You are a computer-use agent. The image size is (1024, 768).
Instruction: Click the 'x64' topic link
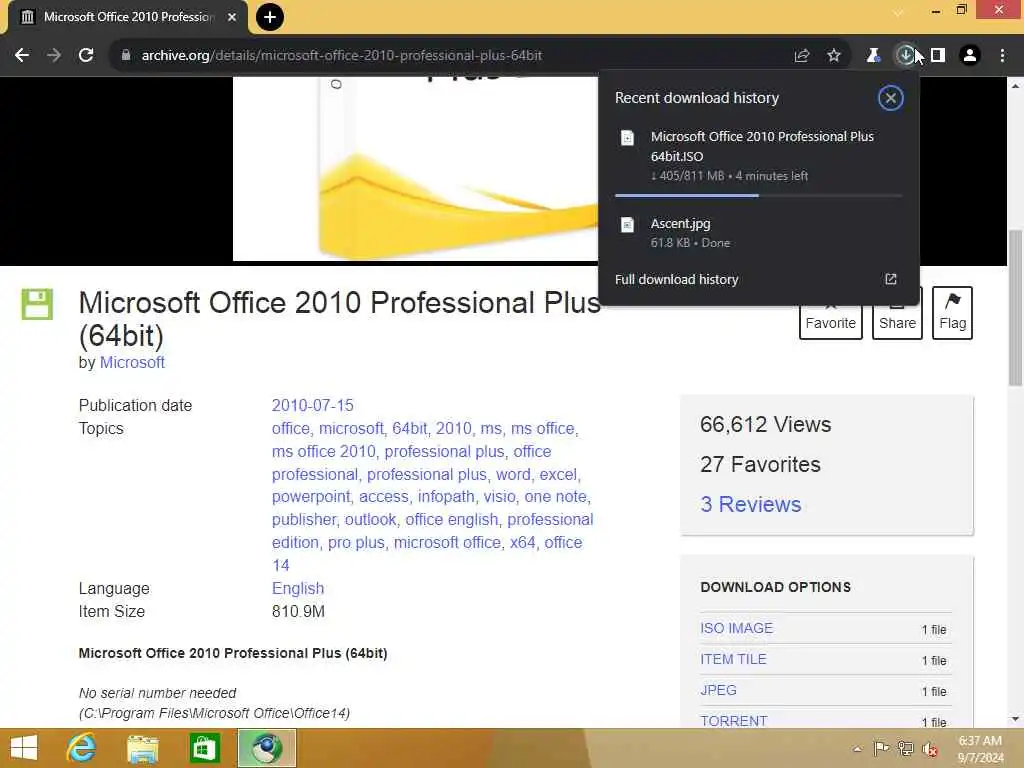click(x=522, y=543)
